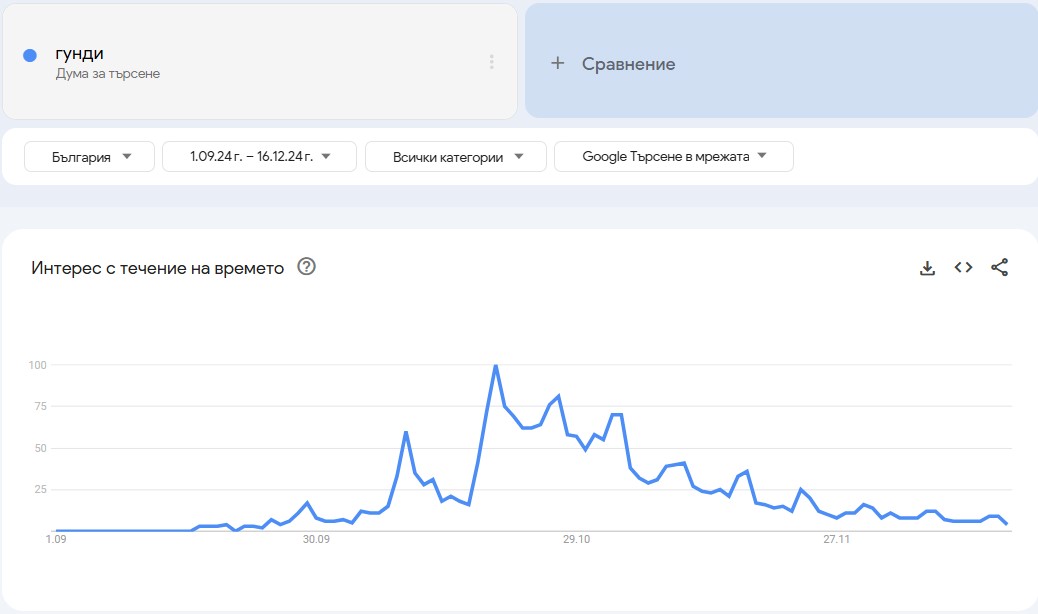Screen dimensions: 1038x614
Task: Share the interest over time chart
Action: (x=1000, y=267)
